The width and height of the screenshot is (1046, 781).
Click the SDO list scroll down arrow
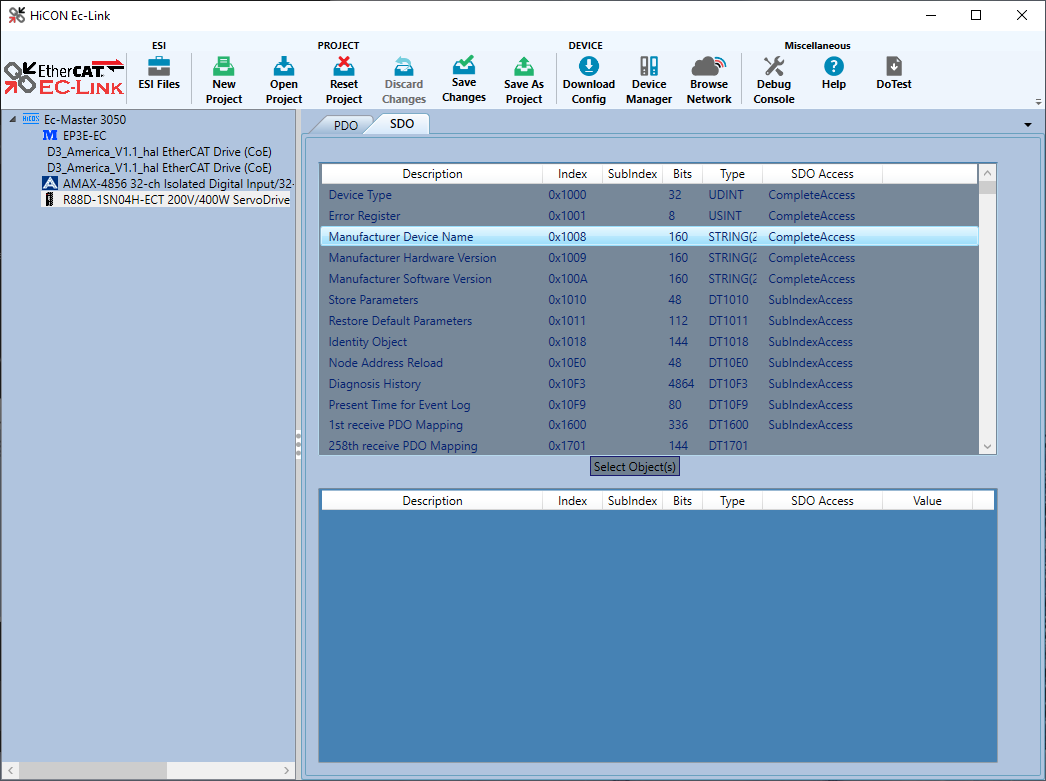coord(987,446)
